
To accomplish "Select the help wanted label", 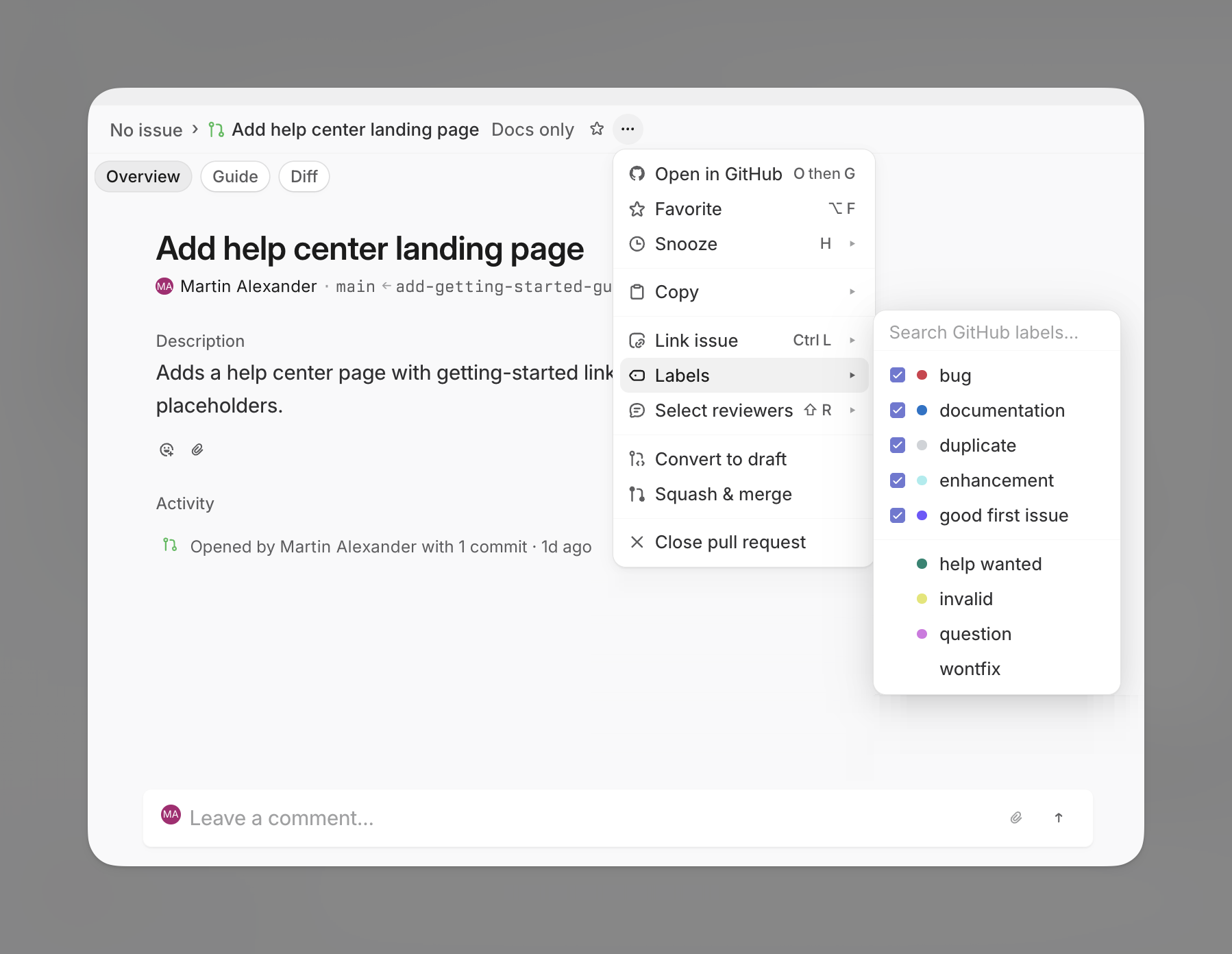I will click(997, 564).
